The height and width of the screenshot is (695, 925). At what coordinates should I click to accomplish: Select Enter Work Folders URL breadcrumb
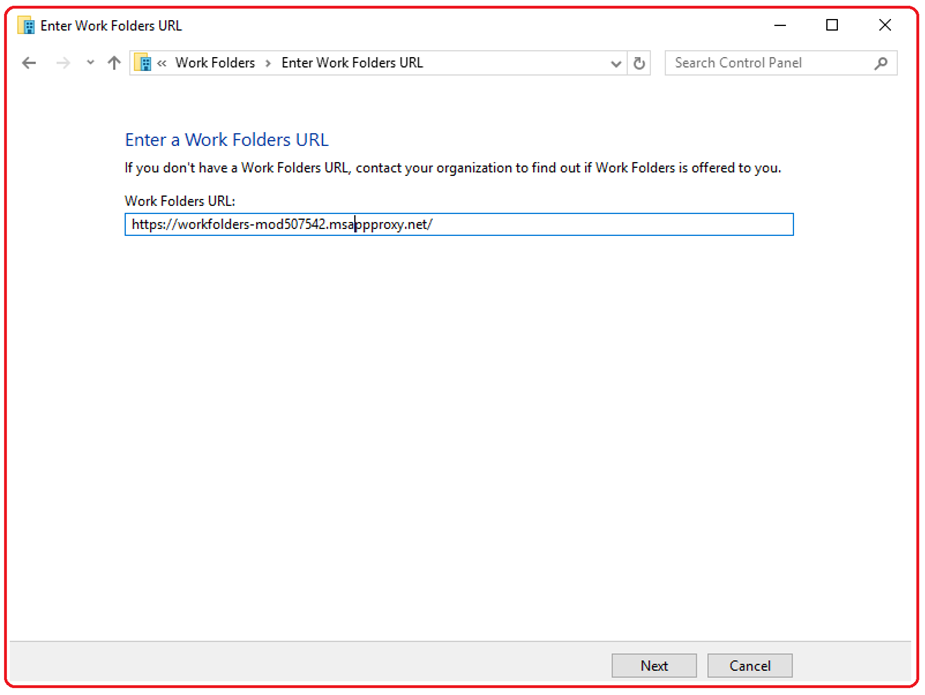(352, 63)
